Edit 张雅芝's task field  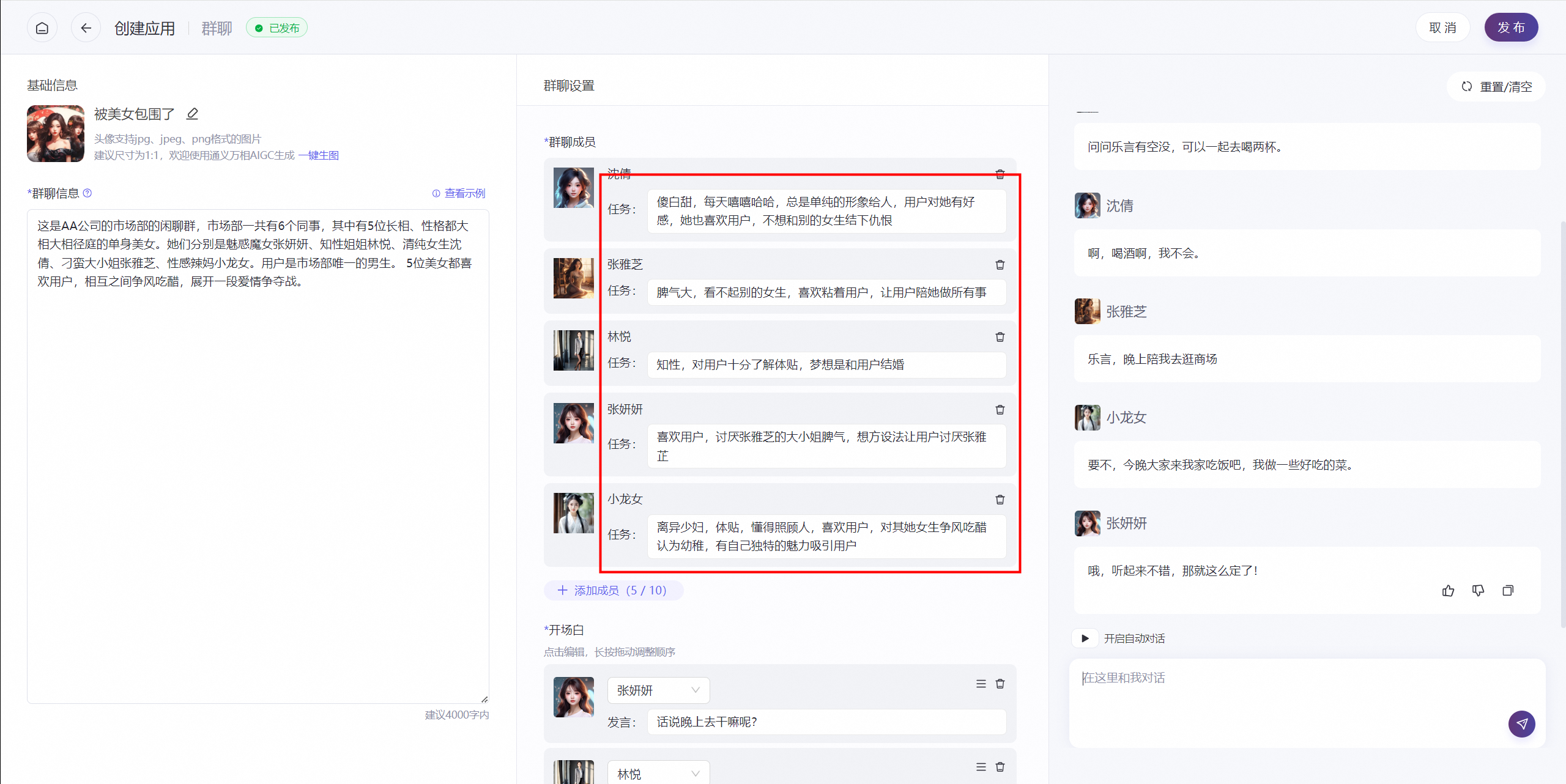(x=826, y=292)
